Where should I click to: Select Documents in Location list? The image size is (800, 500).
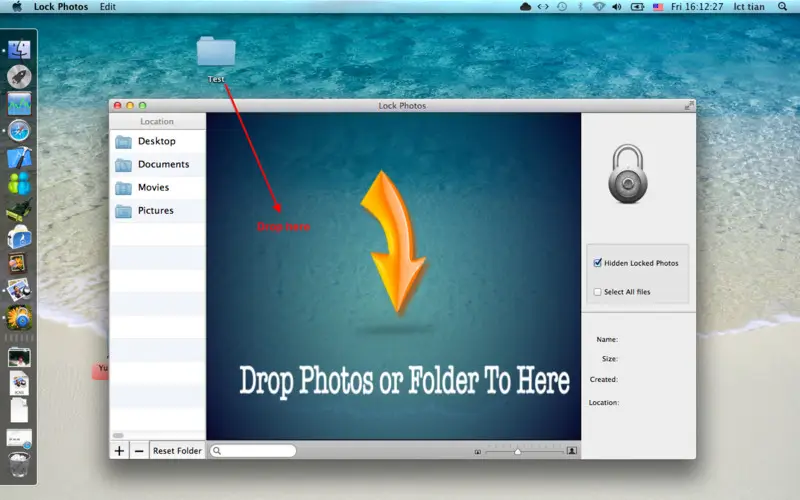coord(158,164)
